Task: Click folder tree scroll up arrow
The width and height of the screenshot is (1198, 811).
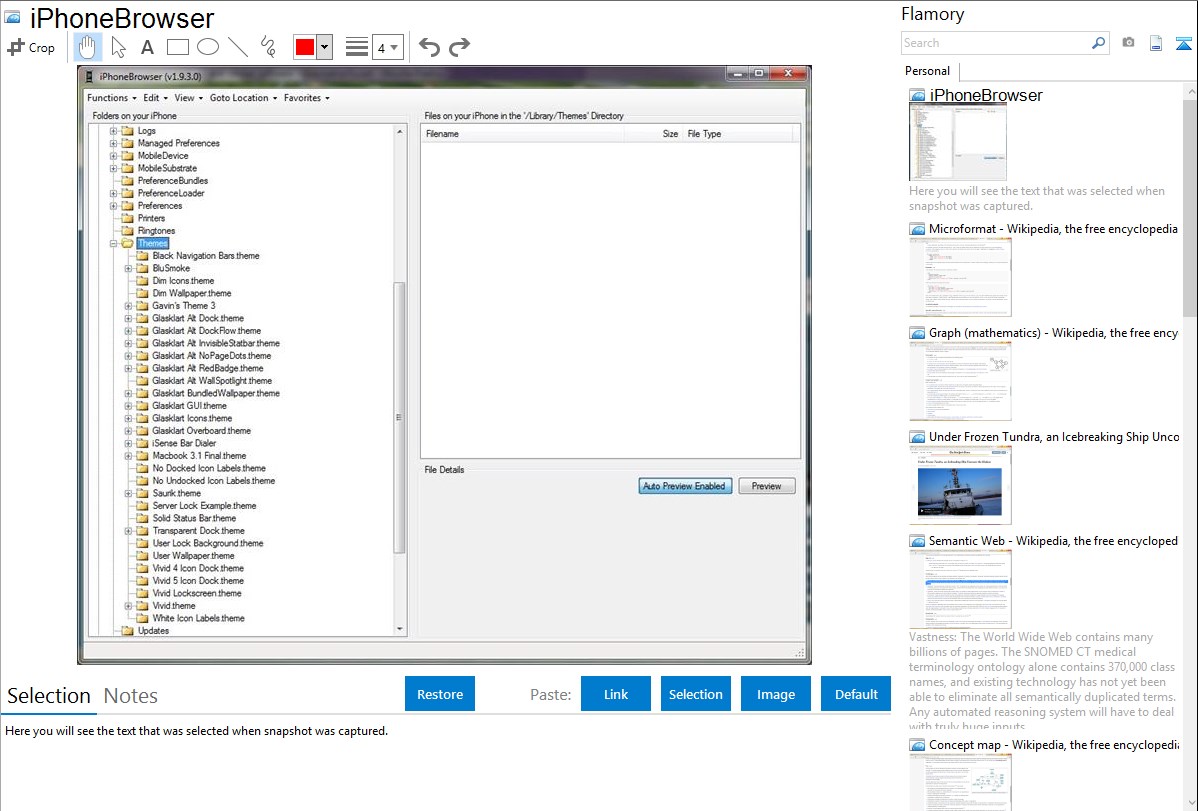Action: [400, 131]
